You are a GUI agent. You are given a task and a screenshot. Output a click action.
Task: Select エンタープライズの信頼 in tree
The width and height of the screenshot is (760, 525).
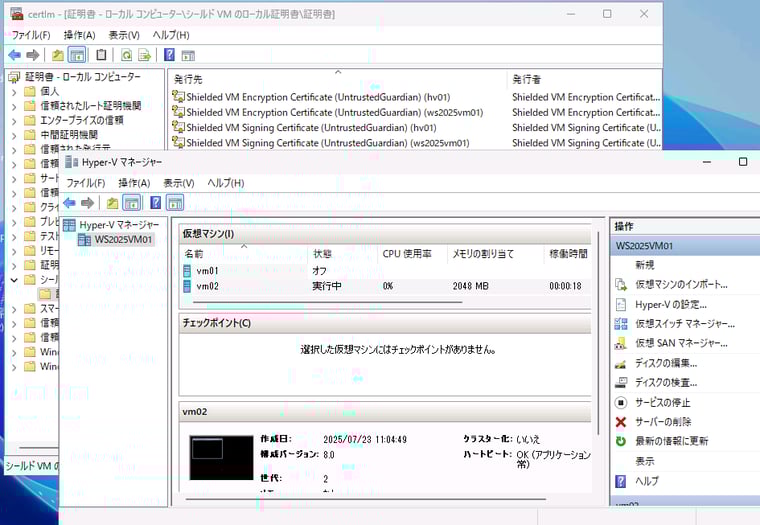(81, 120)
